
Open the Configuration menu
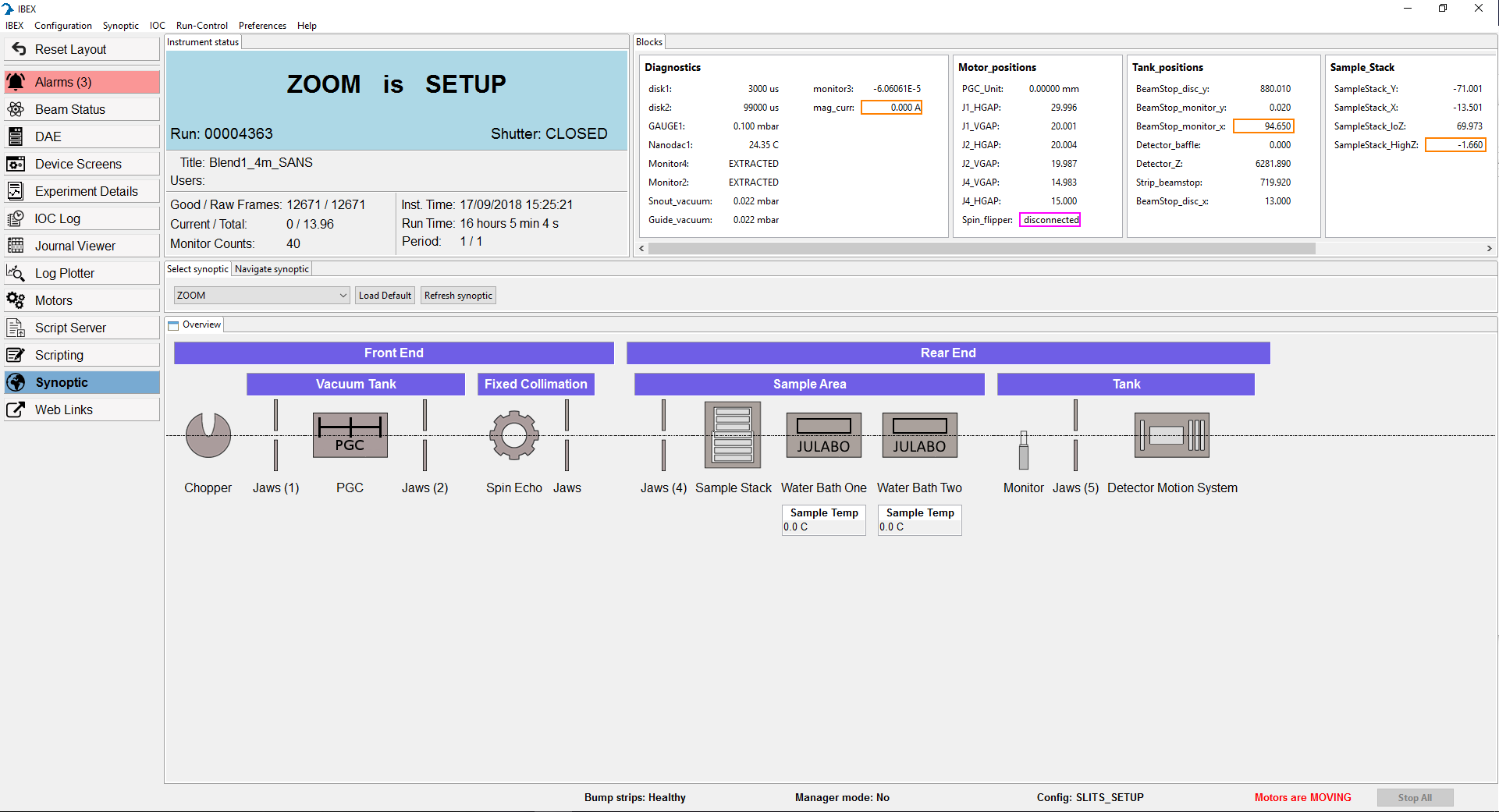(x=63, y=26)
